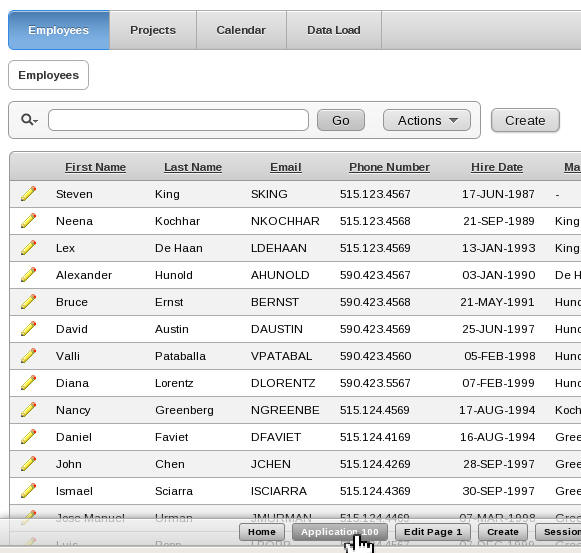Open the Calendar tab
The height and width of the screenshot is (553, 581).
pyautogui.click(x=241, y=30)
